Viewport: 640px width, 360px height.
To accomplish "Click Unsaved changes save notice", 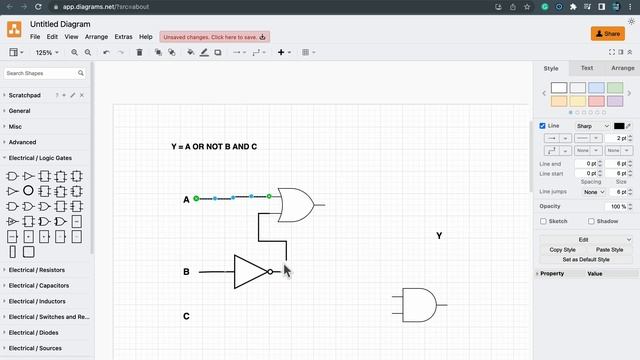I will pos(214,37).
